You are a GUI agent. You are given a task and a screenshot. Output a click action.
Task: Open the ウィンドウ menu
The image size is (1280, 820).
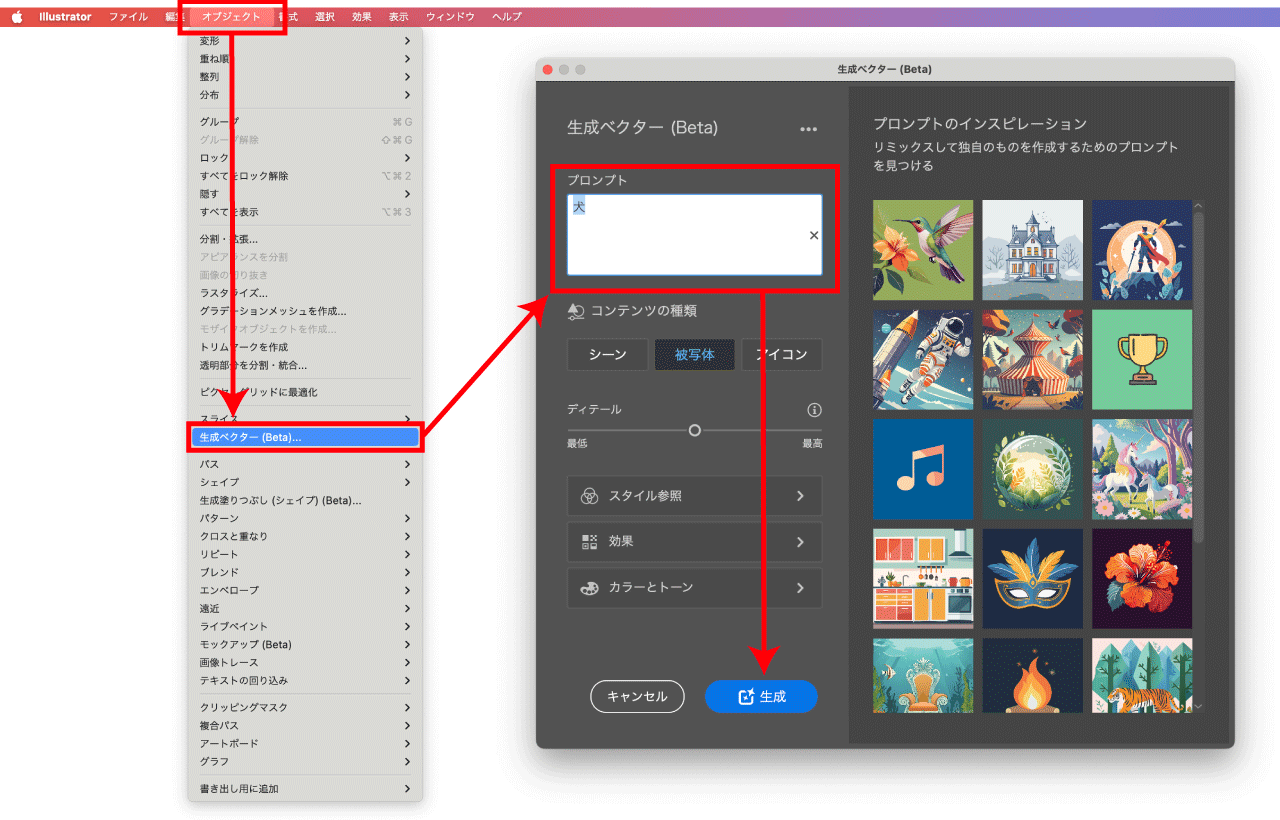pos(451,17)
